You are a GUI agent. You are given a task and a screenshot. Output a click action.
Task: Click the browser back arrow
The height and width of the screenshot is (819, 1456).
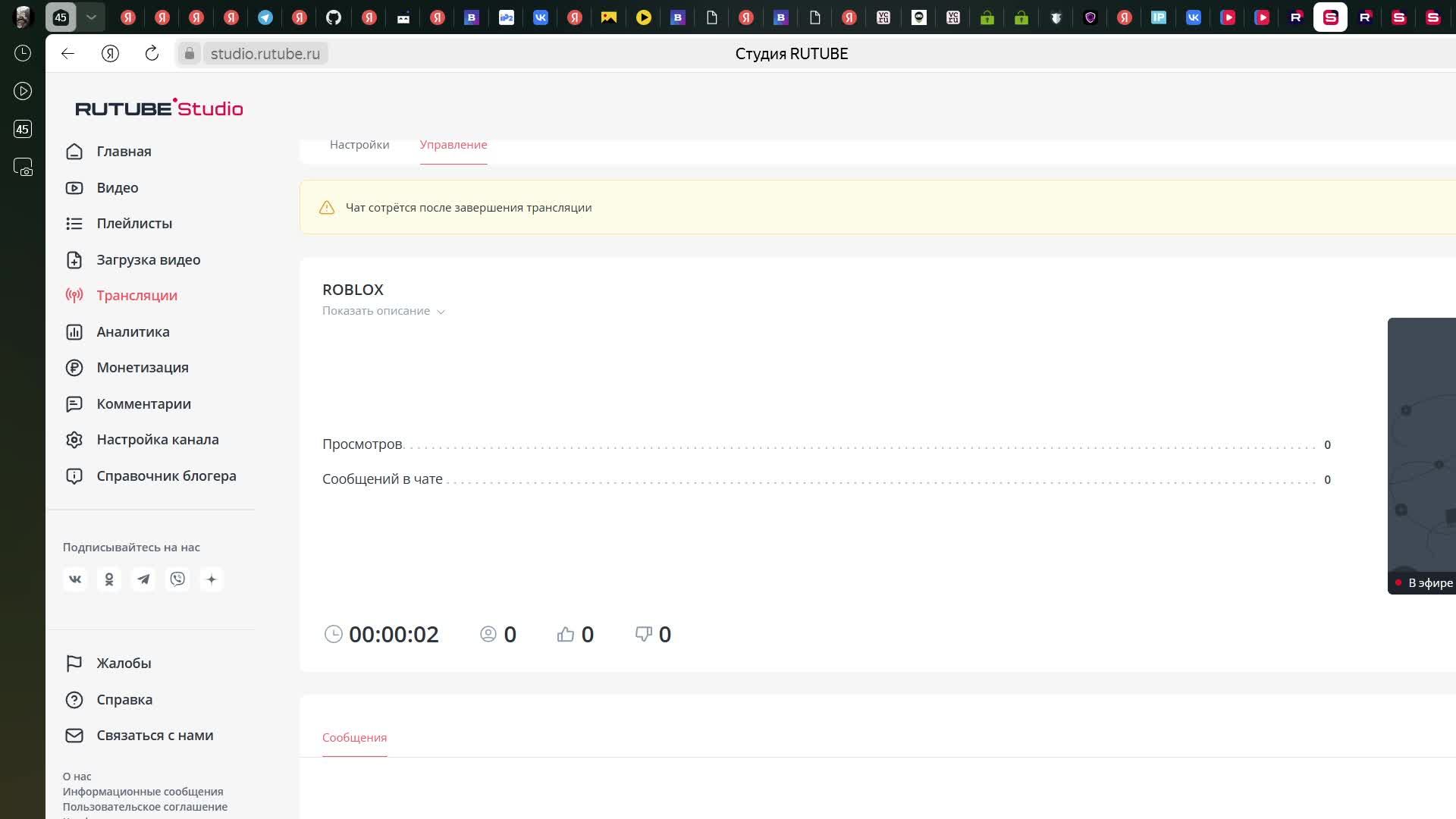pos(68,53)
